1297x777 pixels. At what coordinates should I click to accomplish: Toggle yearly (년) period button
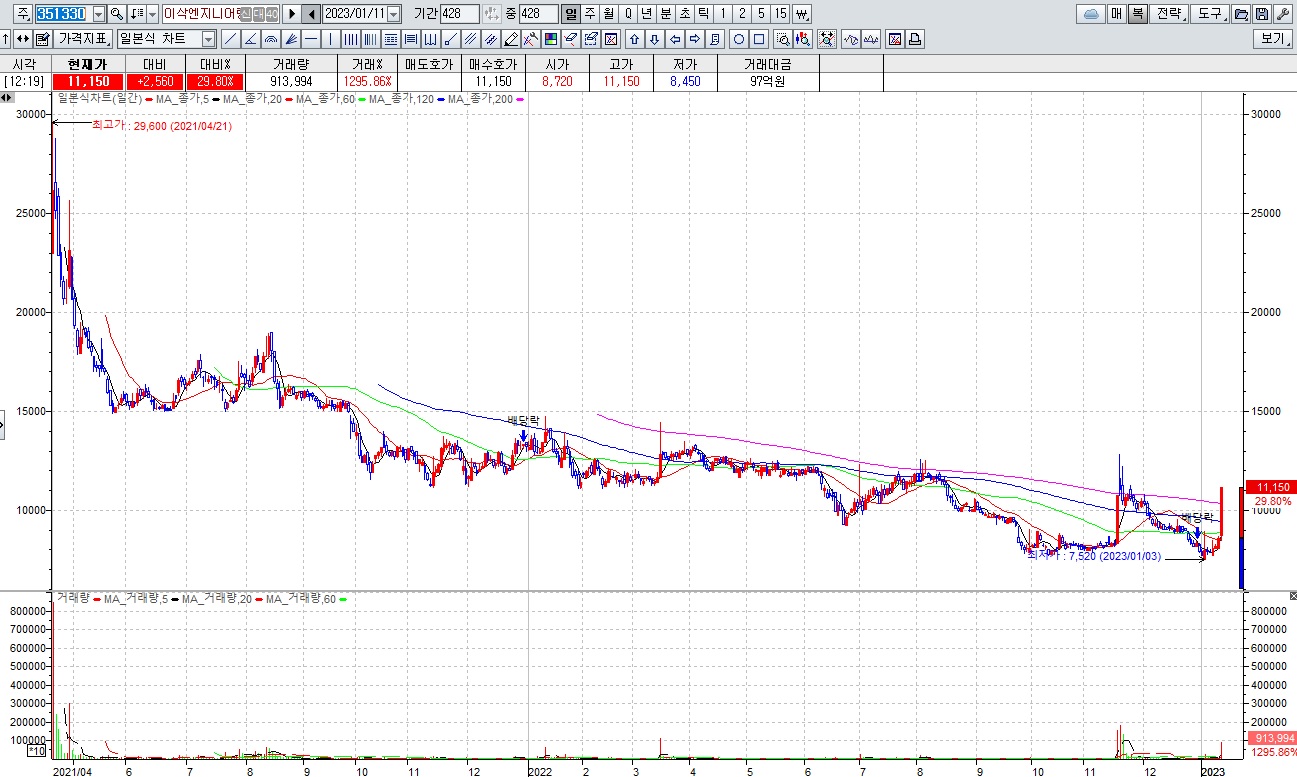[x=645, y=14]
